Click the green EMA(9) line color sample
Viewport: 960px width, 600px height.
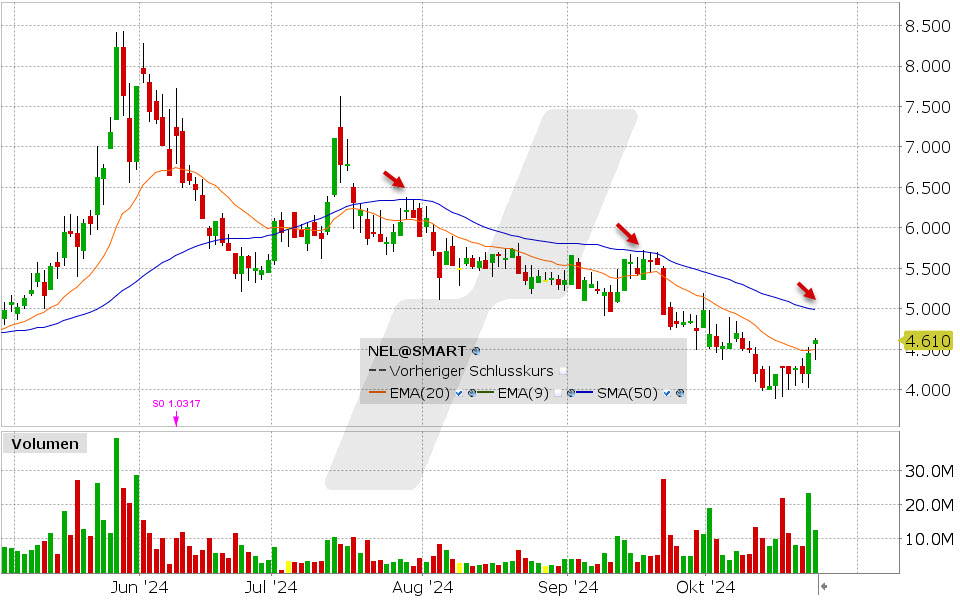486,392
